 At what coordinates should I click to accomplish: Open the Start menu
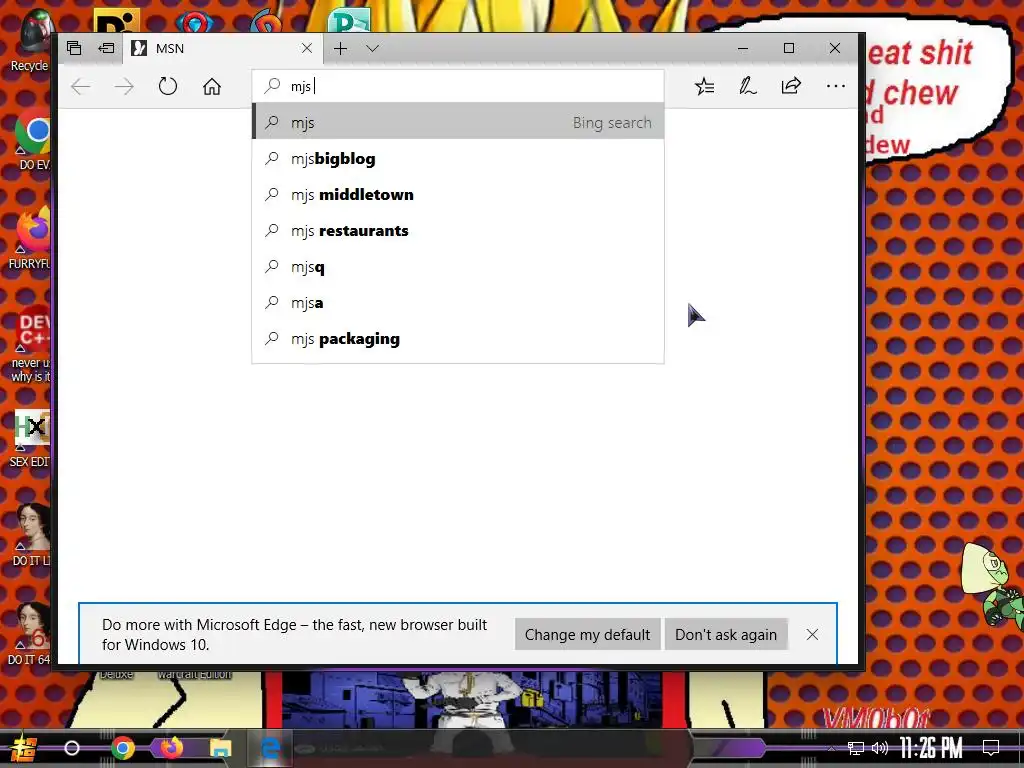[x=24, y=748]
